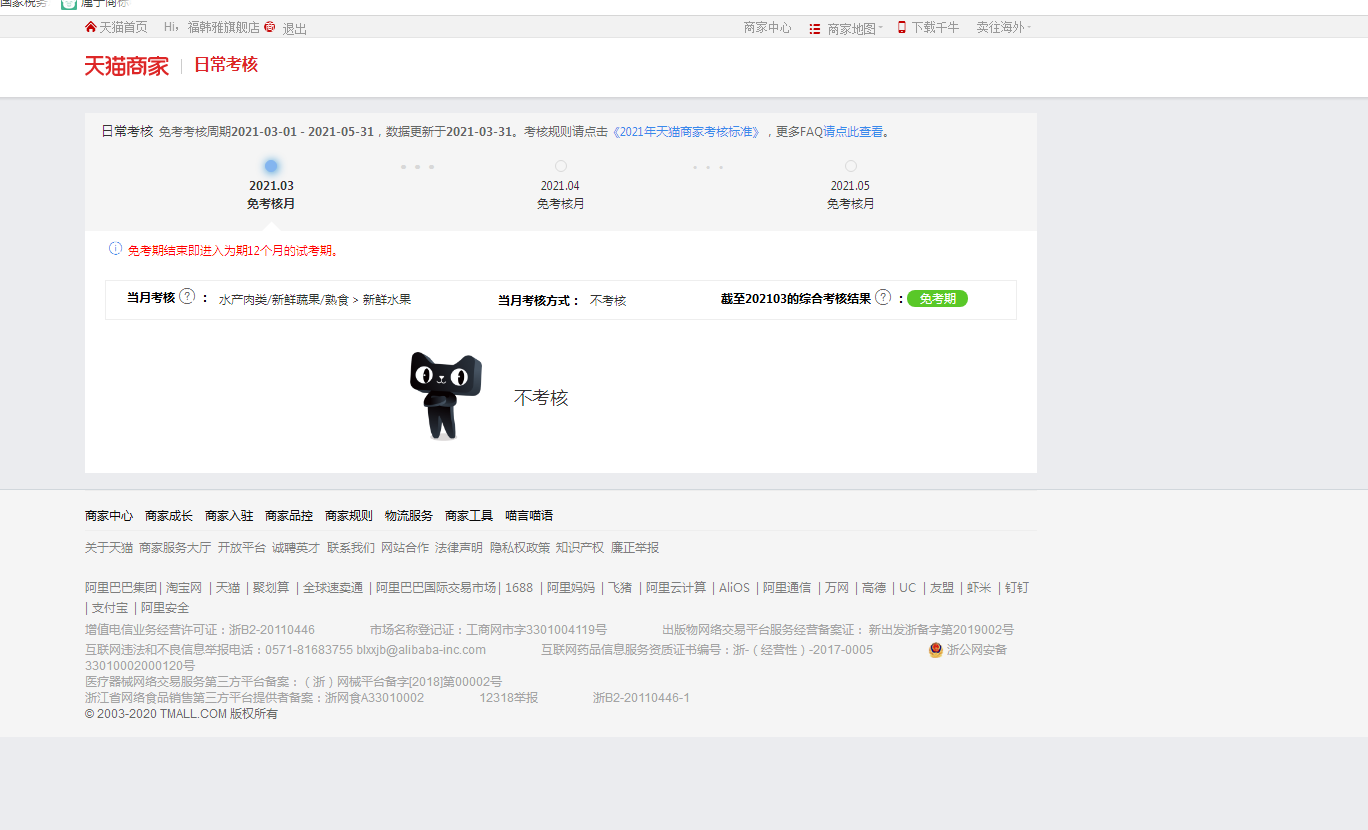Screen dimensions: 1368x830
Task: Click the 增值电信业务经营许可证 浙B2-20110446 text
Action: [200, 630]
